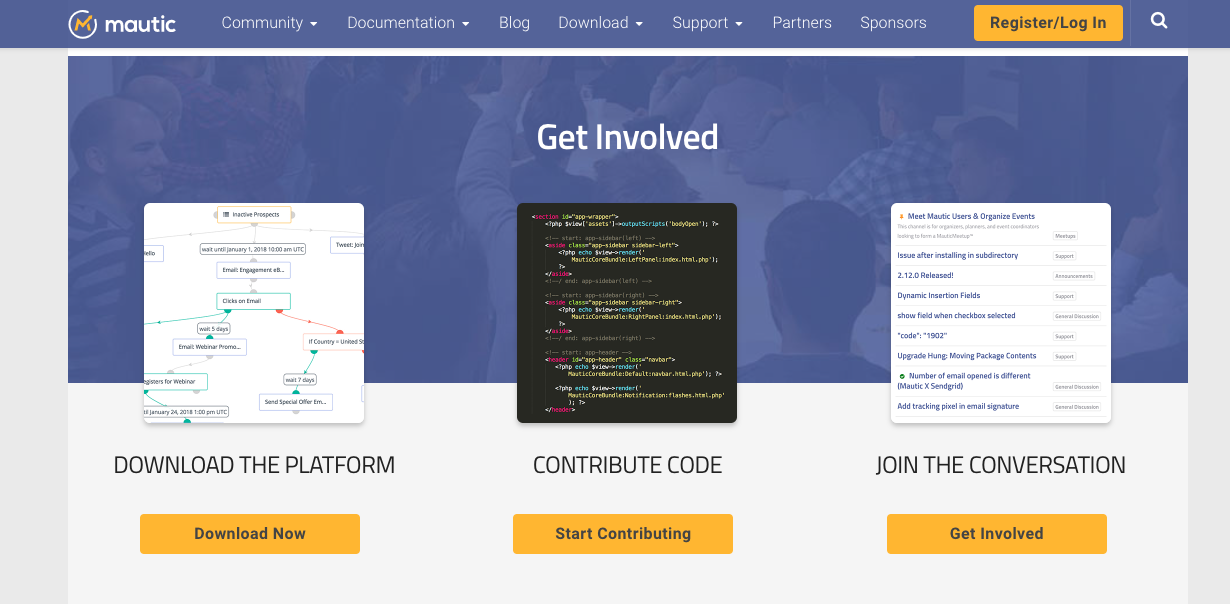Click the Mautic logo in header

[x=122, y=23]
